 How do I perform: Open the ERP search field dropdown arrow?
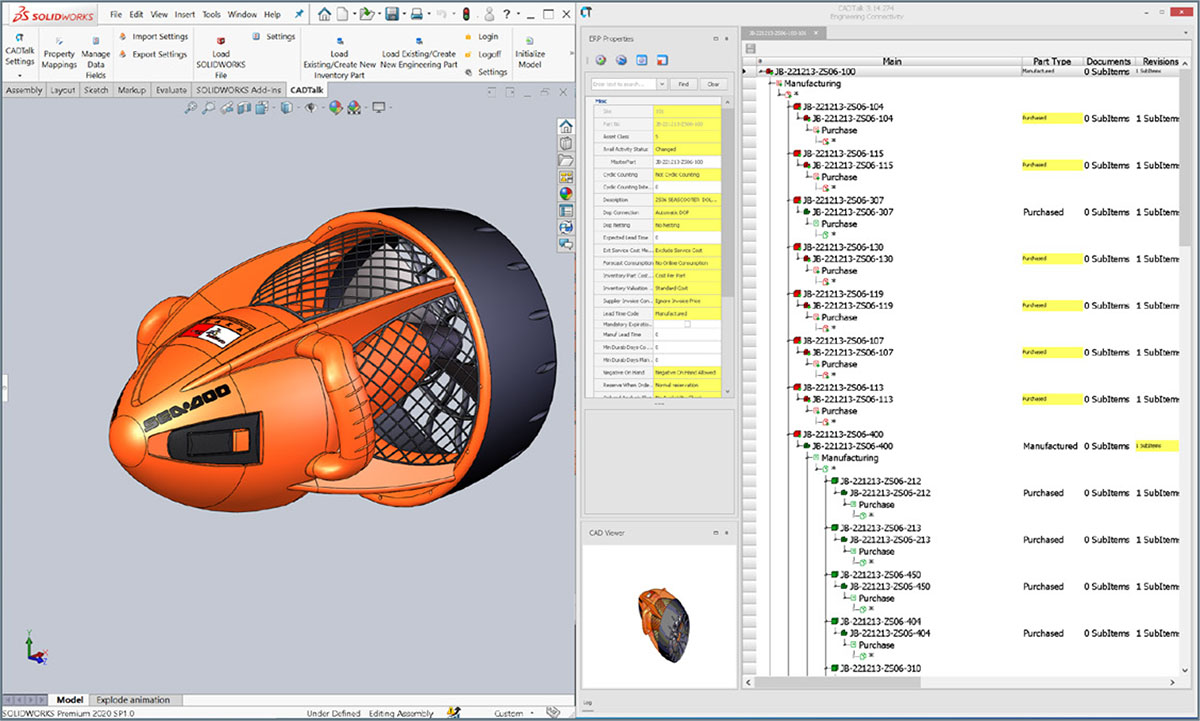662,85
